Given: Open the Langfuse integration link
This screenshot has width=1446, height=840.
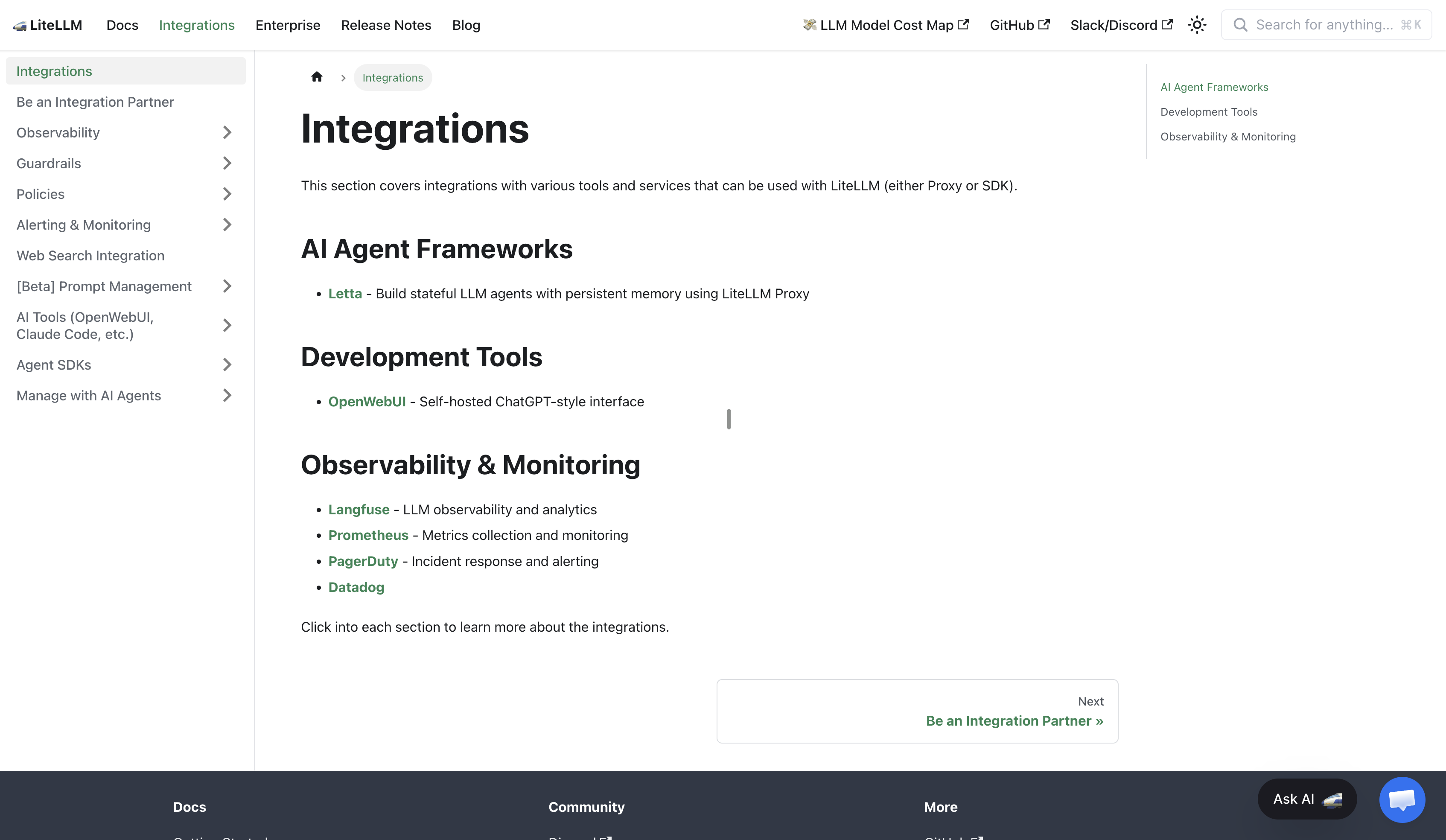Looking at the screenshot, I should 359,510.
